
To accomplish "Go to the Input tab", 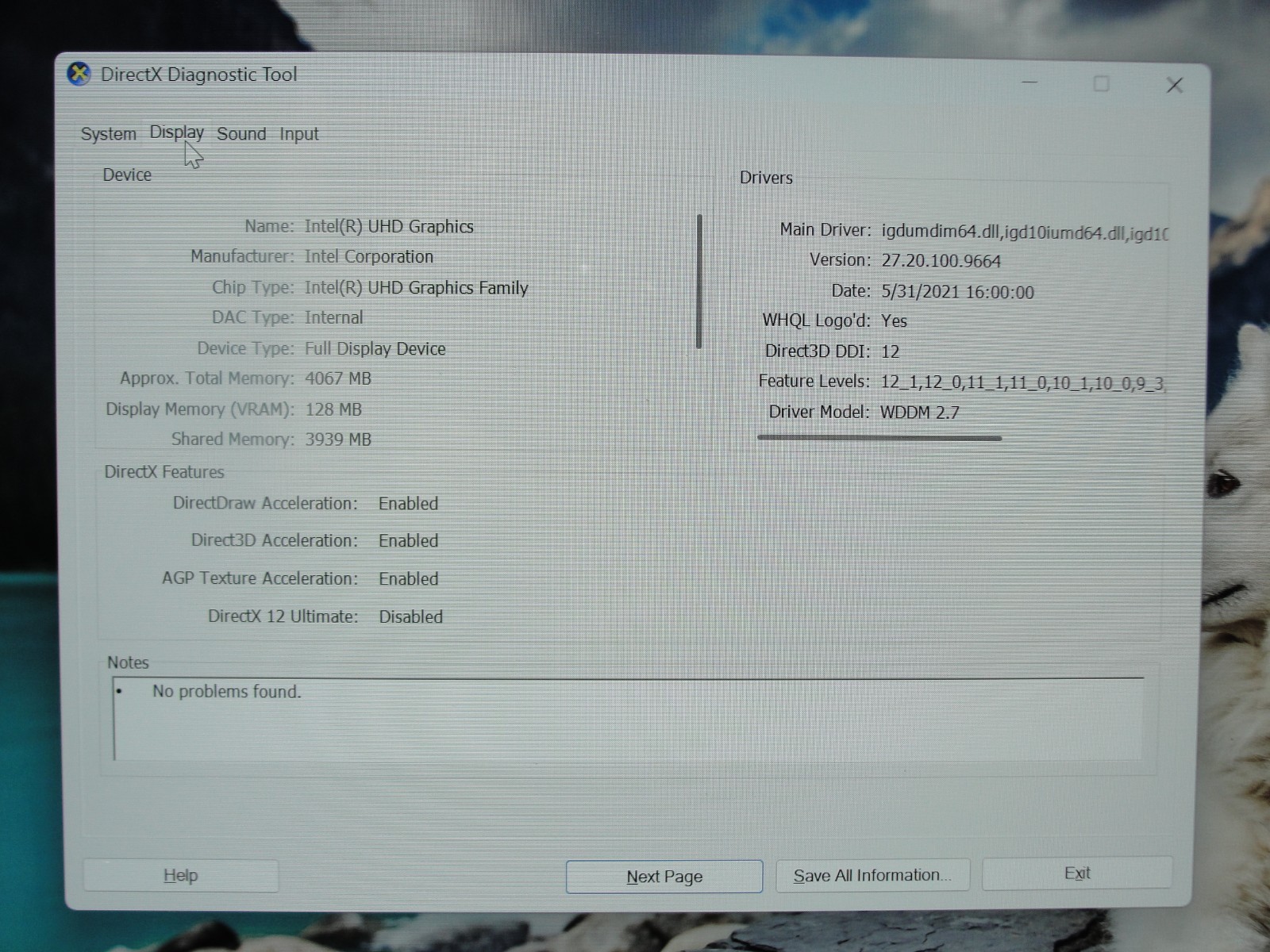I will [x=299, y=134].
